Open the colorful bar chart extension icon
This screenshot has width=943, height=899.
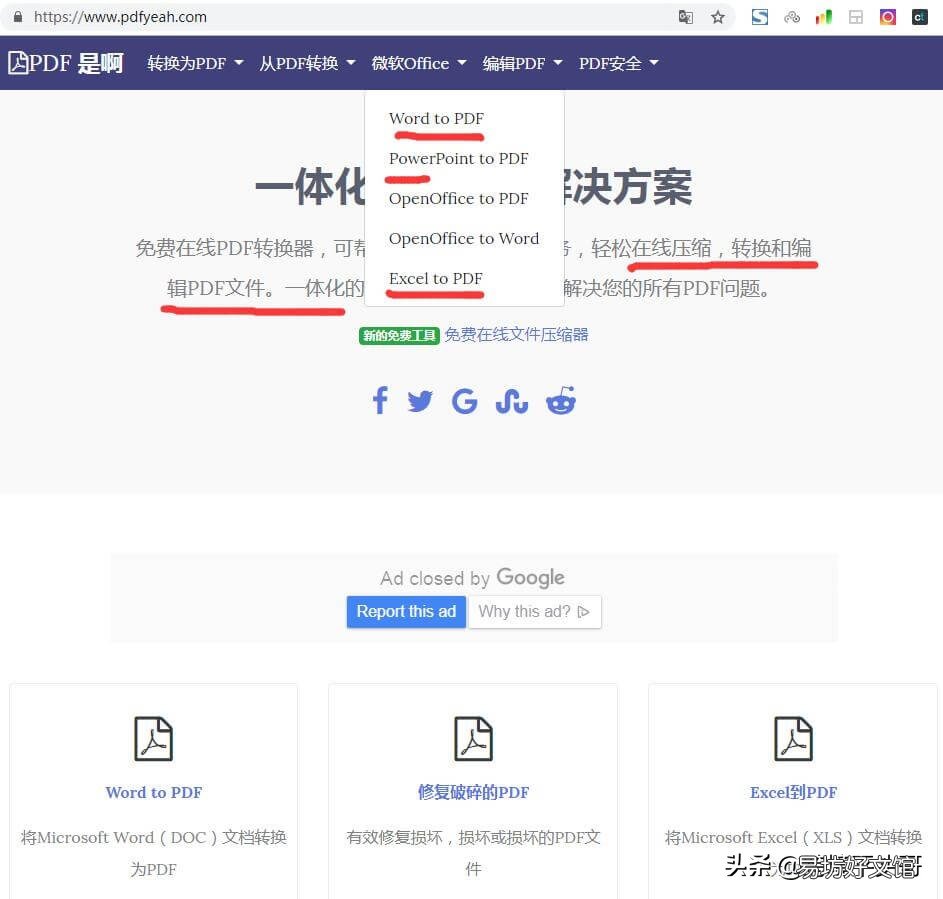point(823,17)
